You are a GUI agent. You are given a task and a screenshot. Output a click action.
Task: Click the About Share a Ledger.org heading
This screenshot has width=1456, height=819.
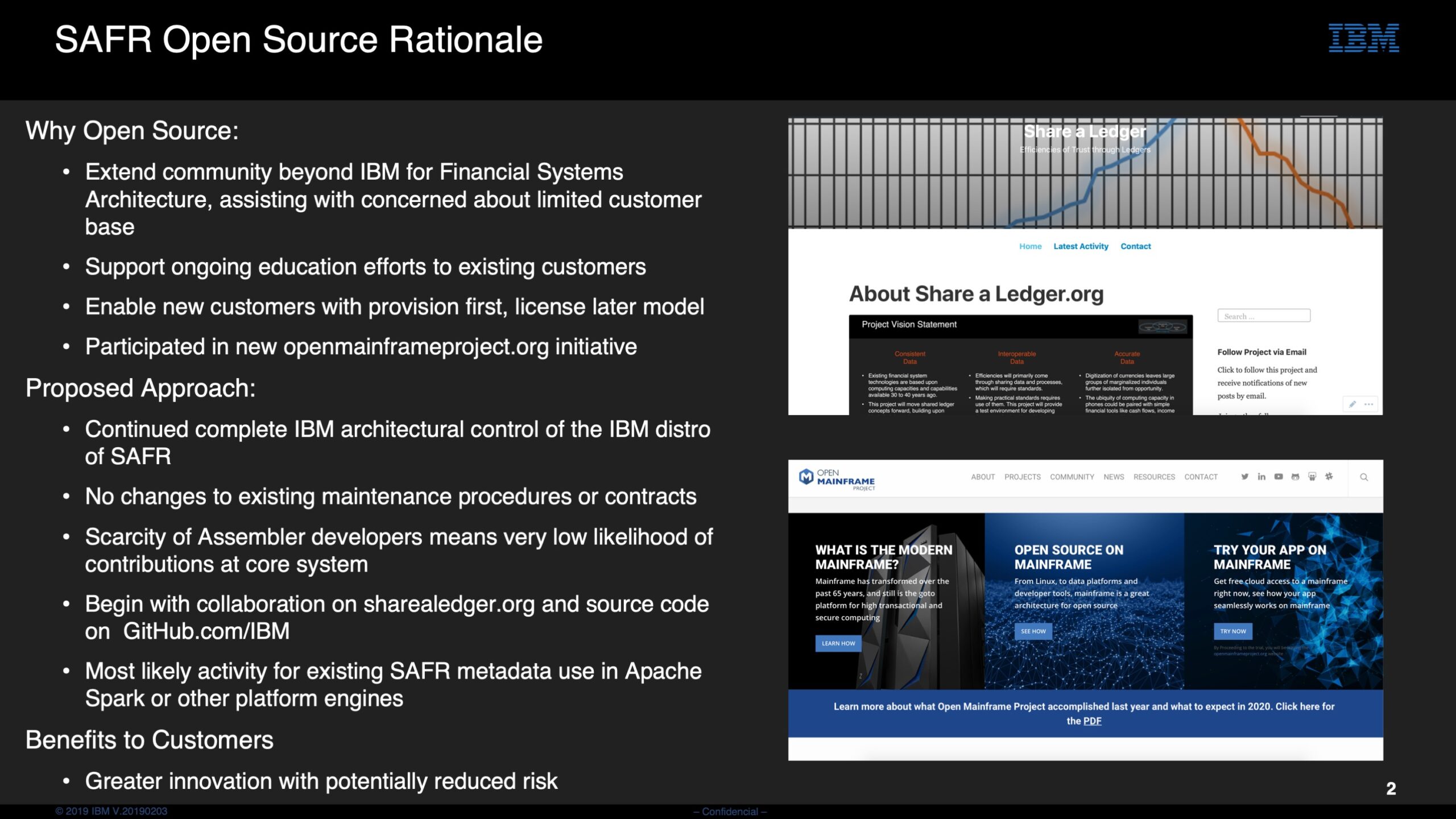pos(976,293)
